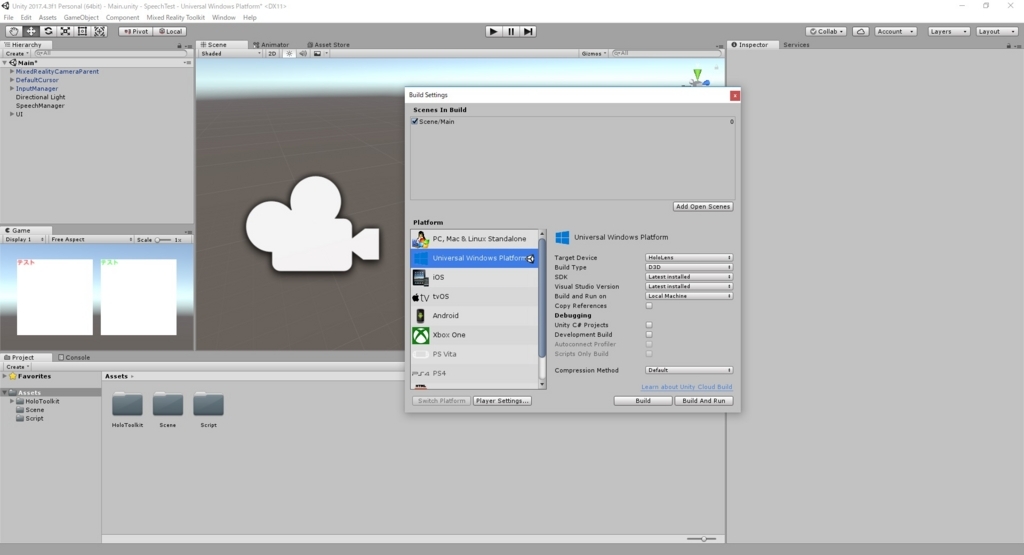Select the Rect transform tool

pos(82,31)
